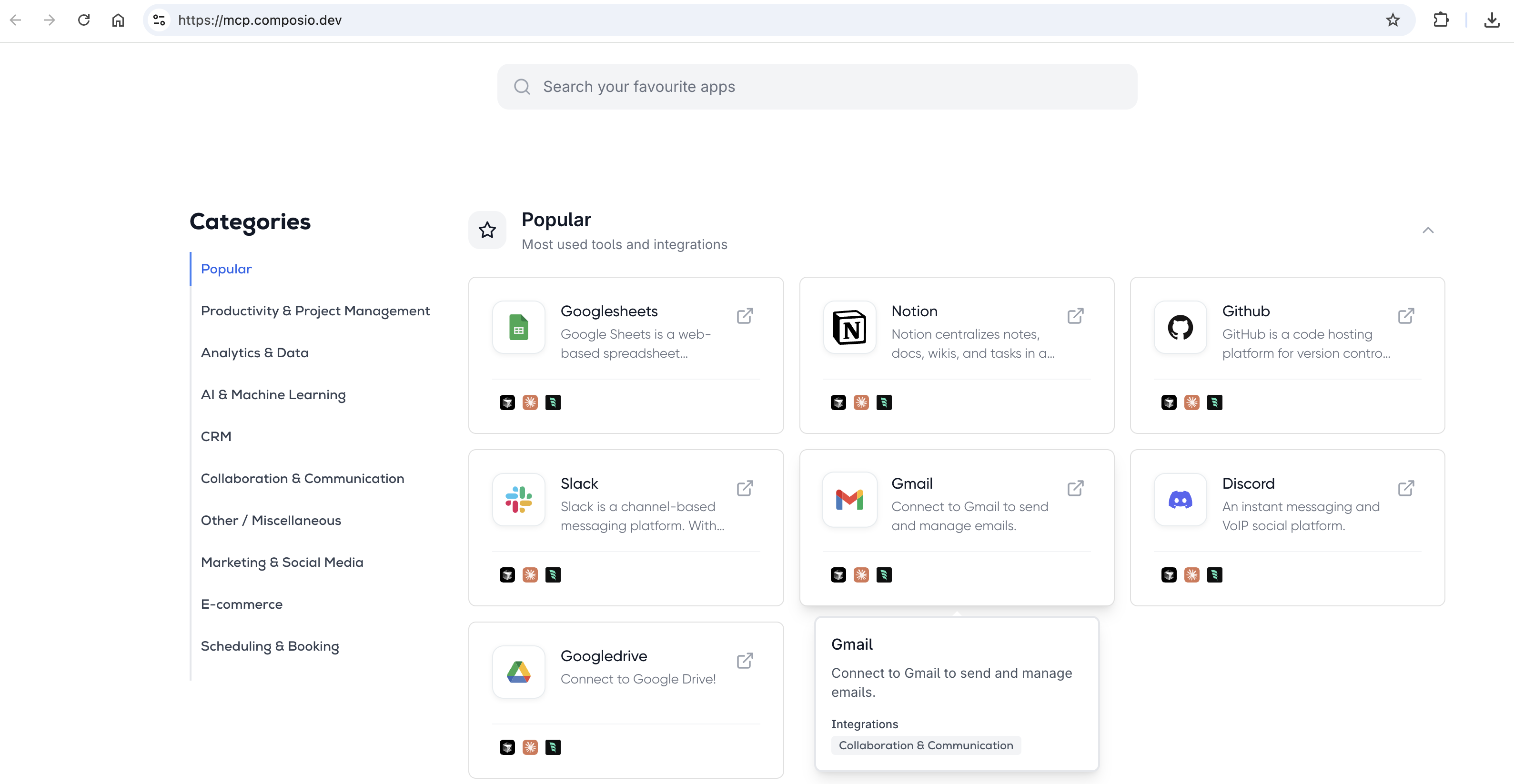Image resolution: width=1514 pixels, height=784 pixels.
Task: Select the Analytics & Data category
Action: tap(254, 352)
